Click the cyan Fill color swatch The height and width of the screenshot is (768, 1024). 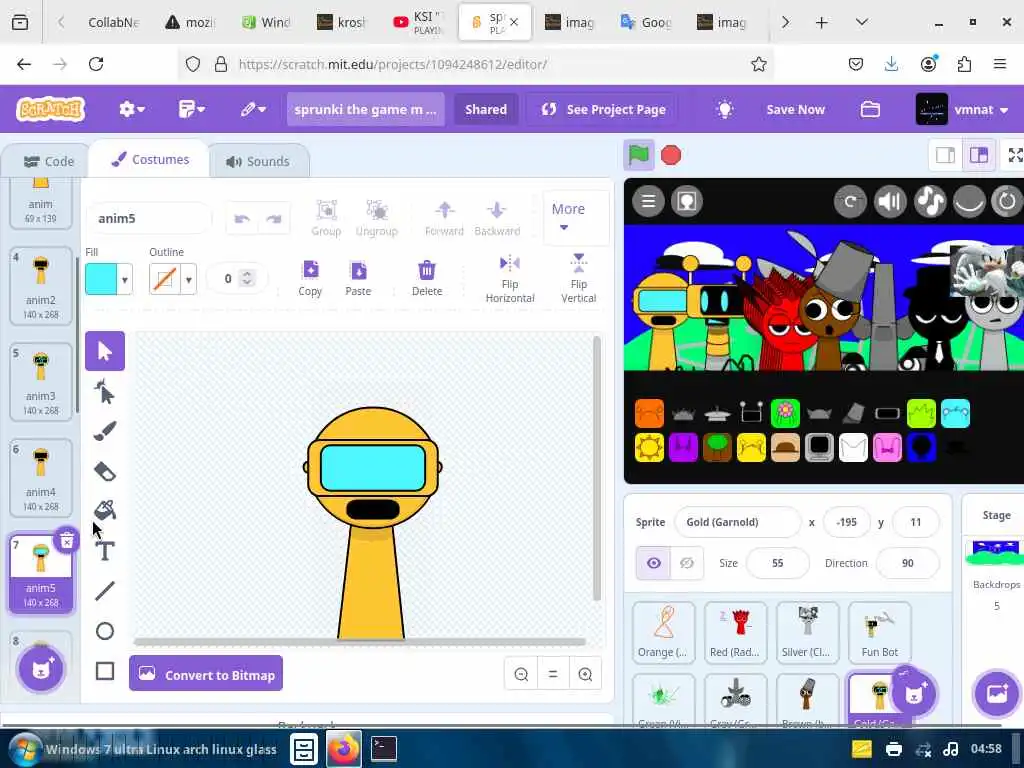pos(102,280)
